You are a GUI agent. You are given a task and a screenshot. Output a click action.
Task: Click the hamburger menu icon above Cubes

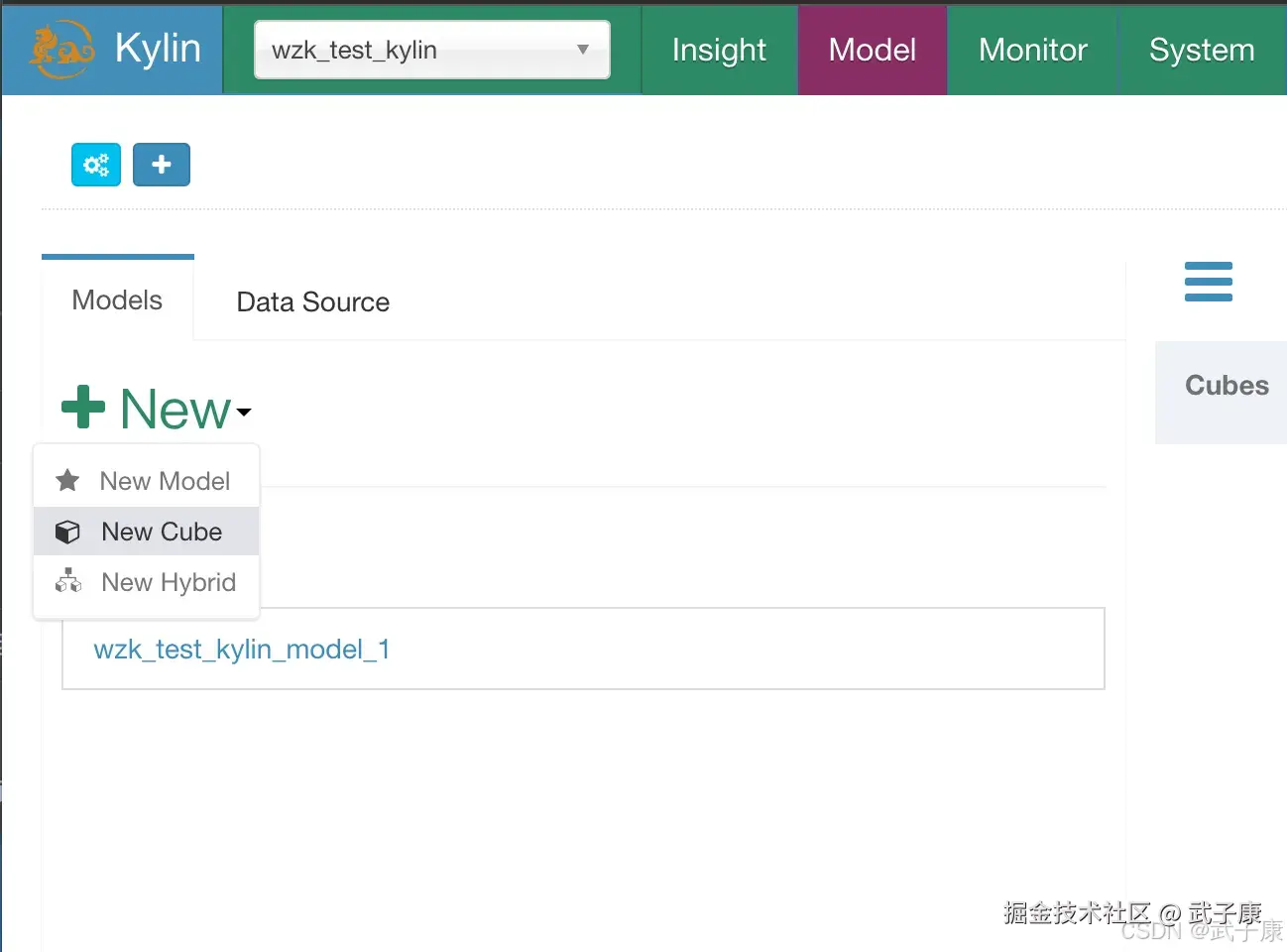tap(1208, 282)
